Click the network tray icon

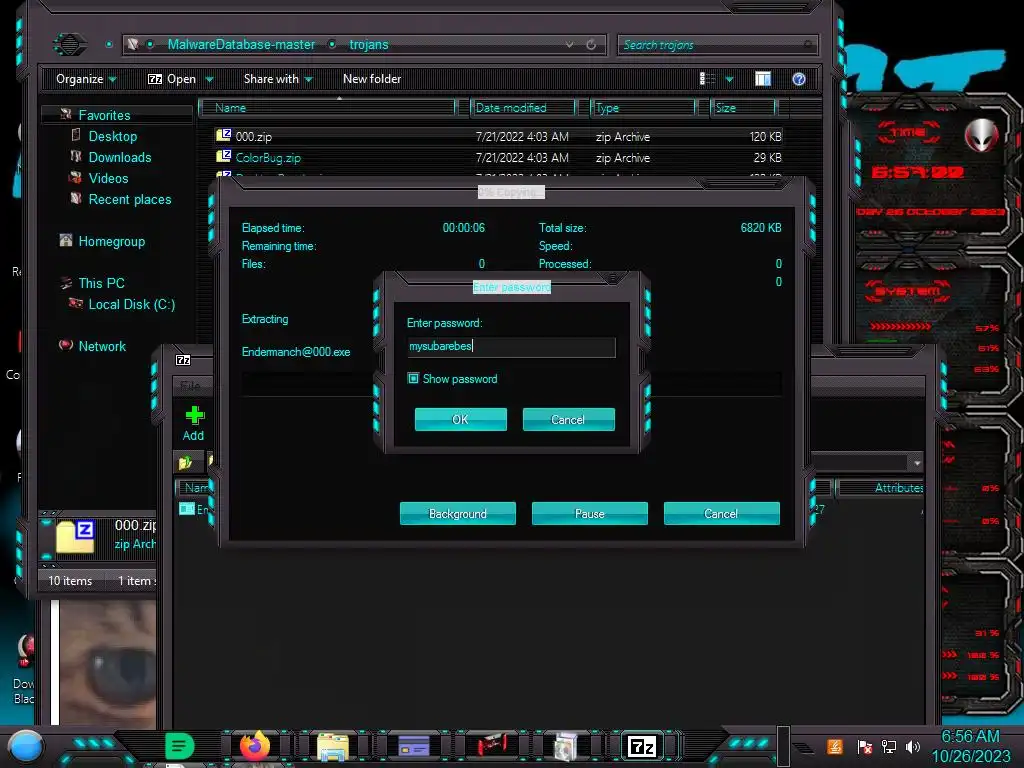pyautogui.click(x=889, y=746)
